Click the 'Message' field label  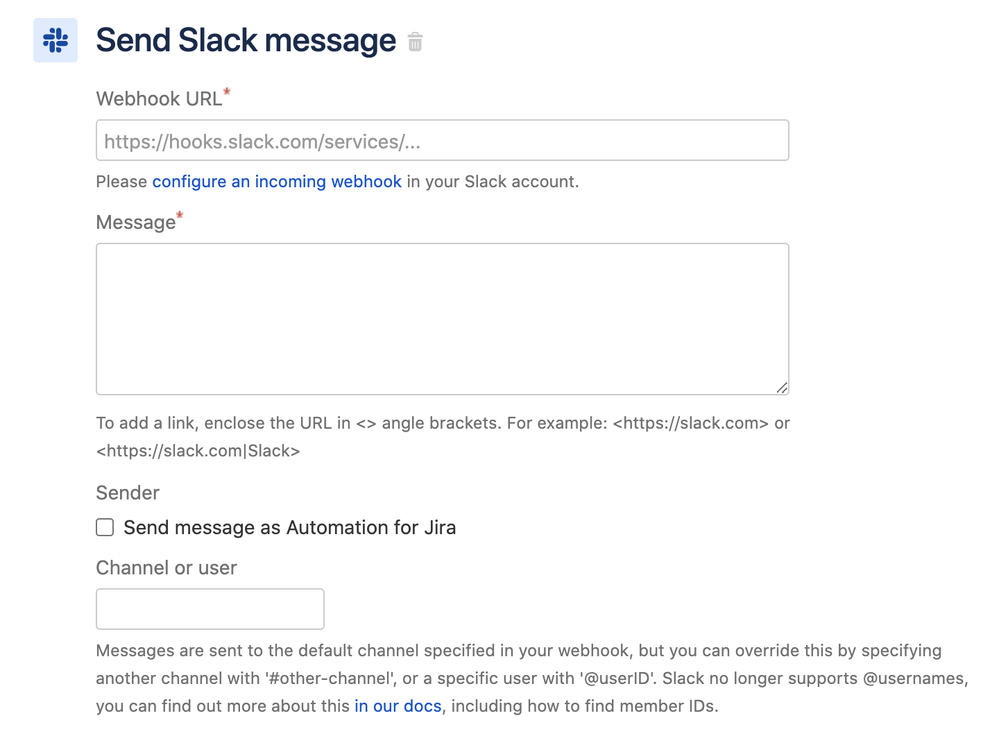pos(135,222)
